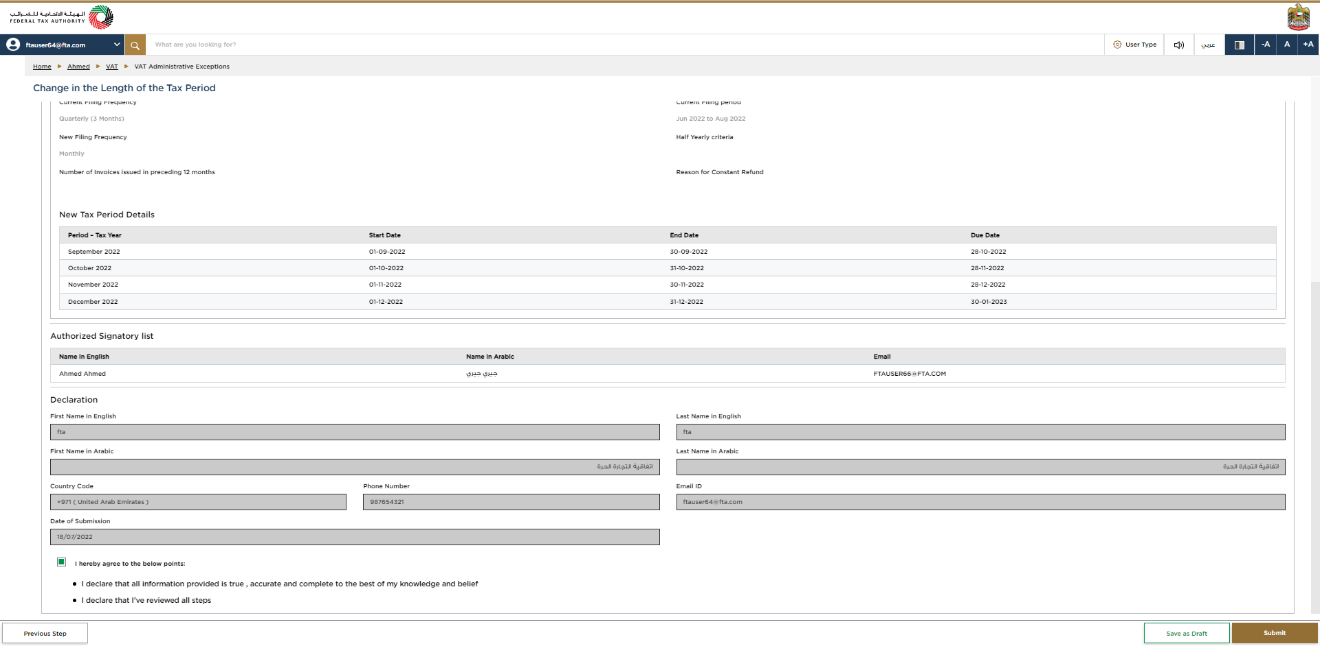Toggle the high-contrast mode icon

[x=1239, y=45]
